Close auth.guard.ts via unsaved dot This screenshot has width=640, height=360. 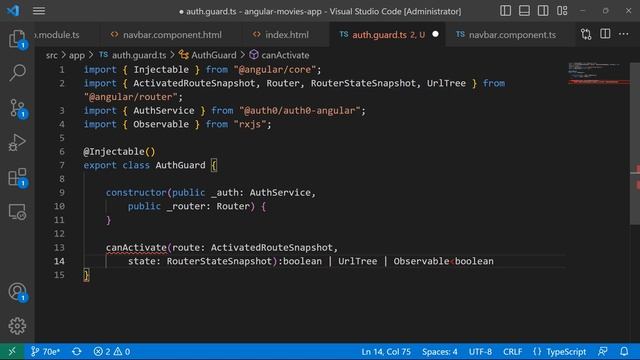click(x=436, y=34)
